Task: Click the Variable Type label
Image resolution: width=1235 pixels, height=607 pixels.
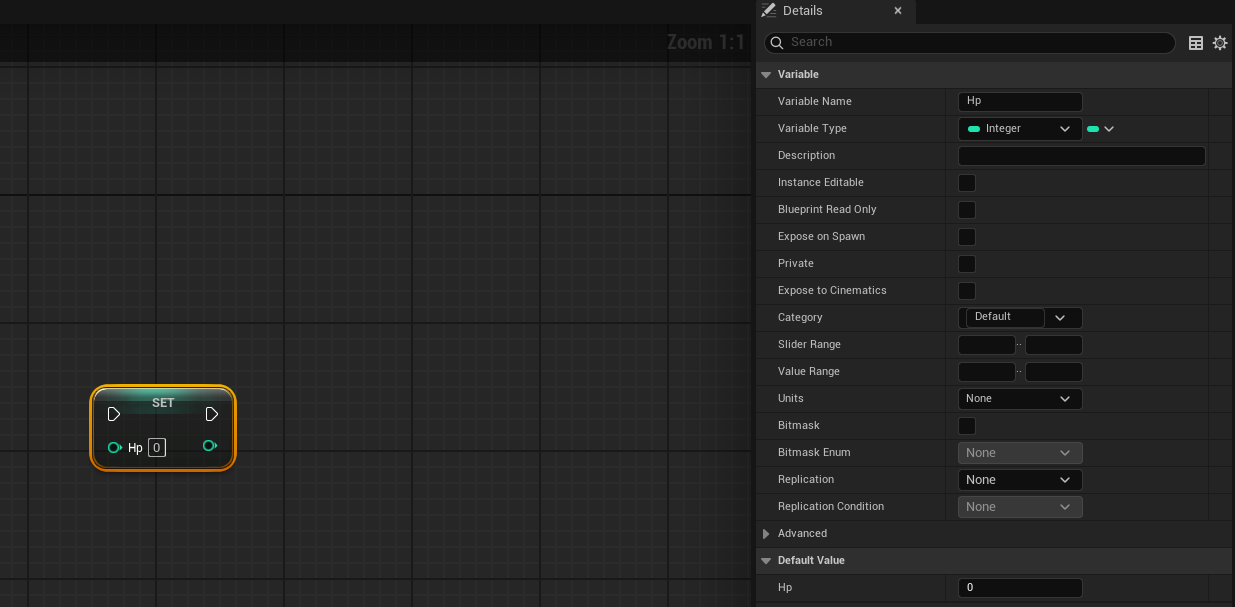Action: (x=812, y=129)
